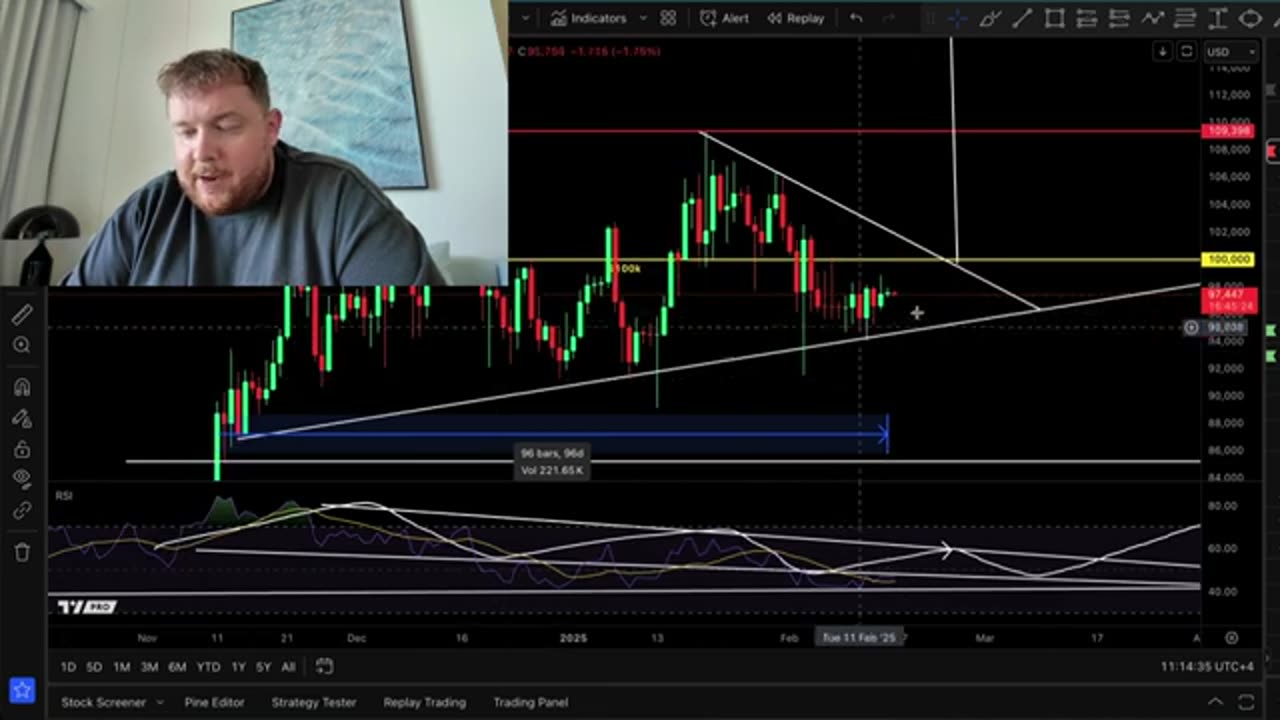This screenshot has width=1280, height=720.
Task: Toggle magnet mode for drawings
Action: click(x=22, y=387)
